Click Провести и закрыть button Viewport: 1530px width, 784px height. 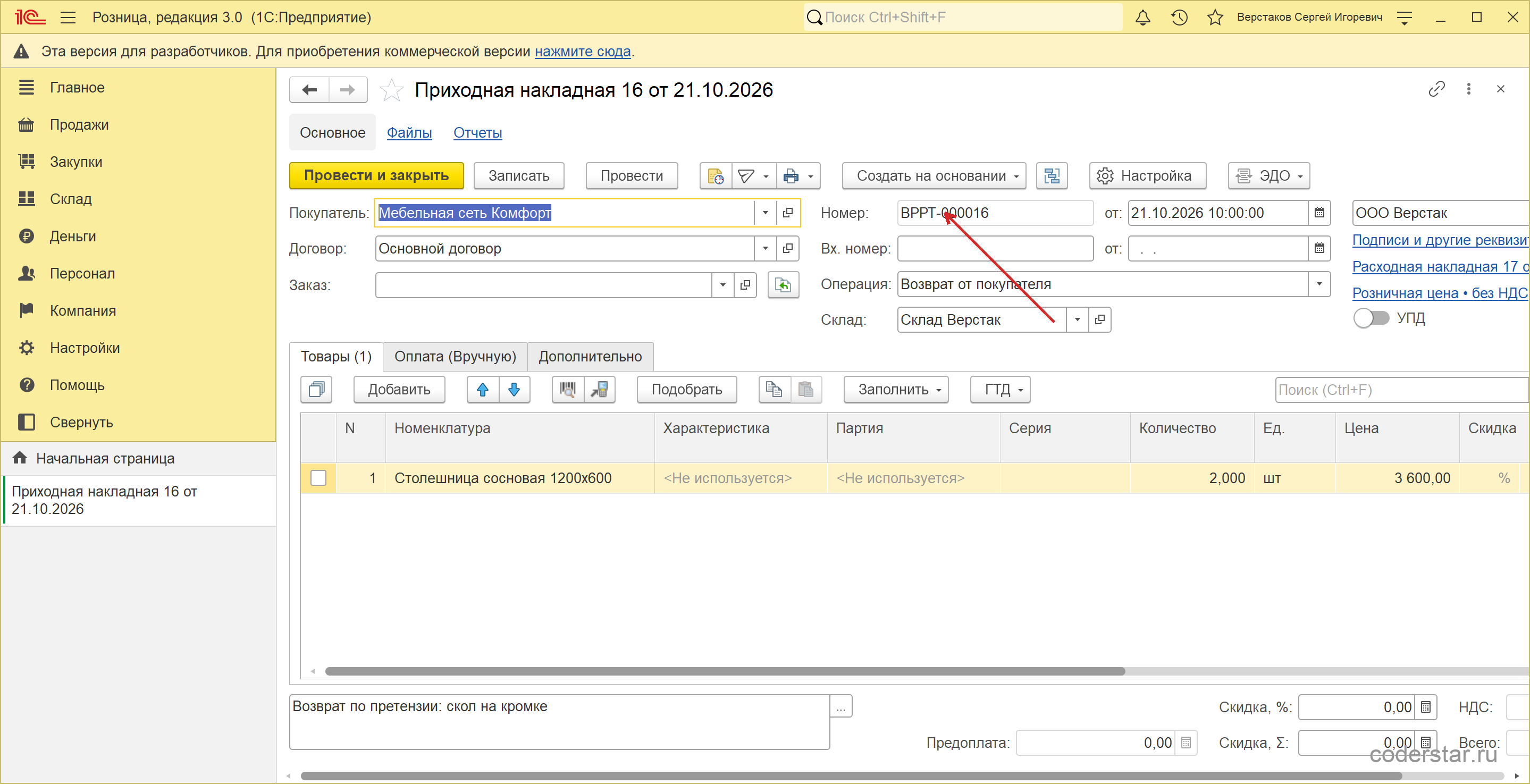[x=376, y=176]
